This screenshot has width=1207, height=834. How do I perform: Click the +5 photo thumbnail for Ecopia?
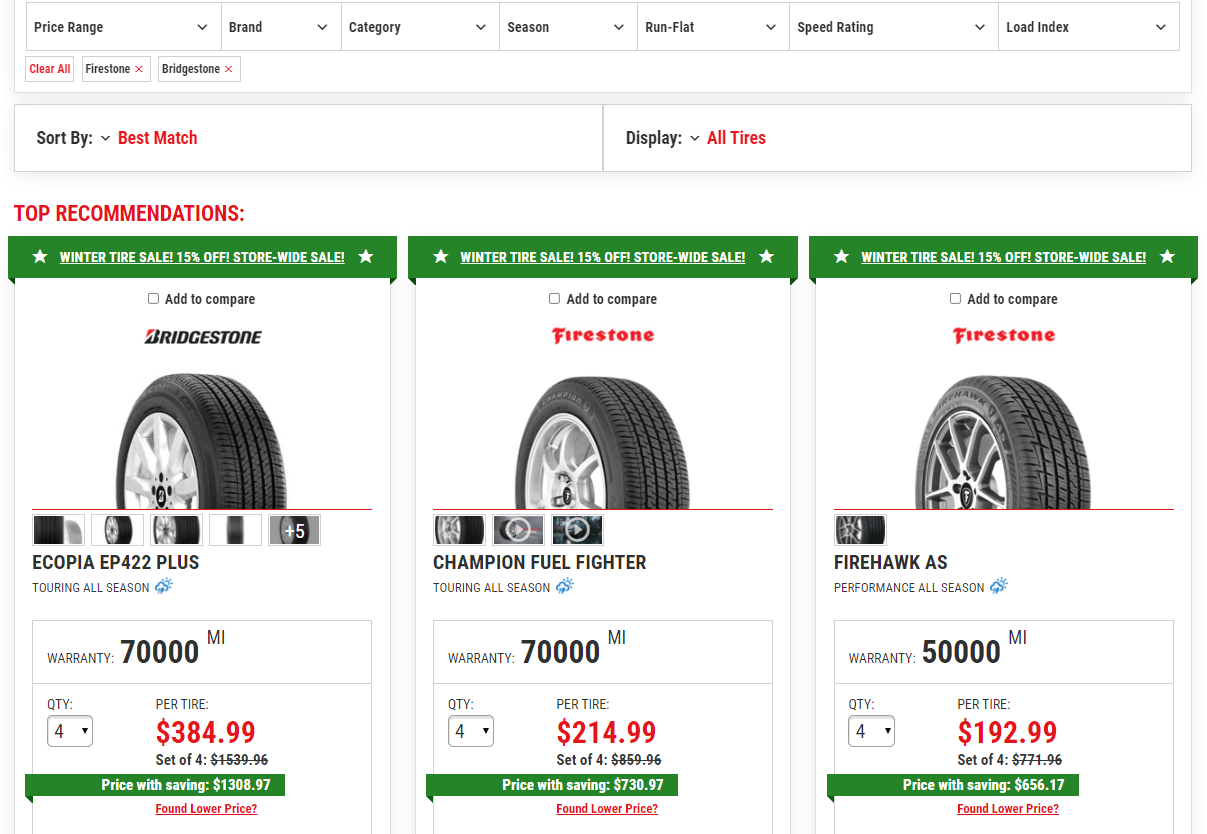(x=294, y=529)
